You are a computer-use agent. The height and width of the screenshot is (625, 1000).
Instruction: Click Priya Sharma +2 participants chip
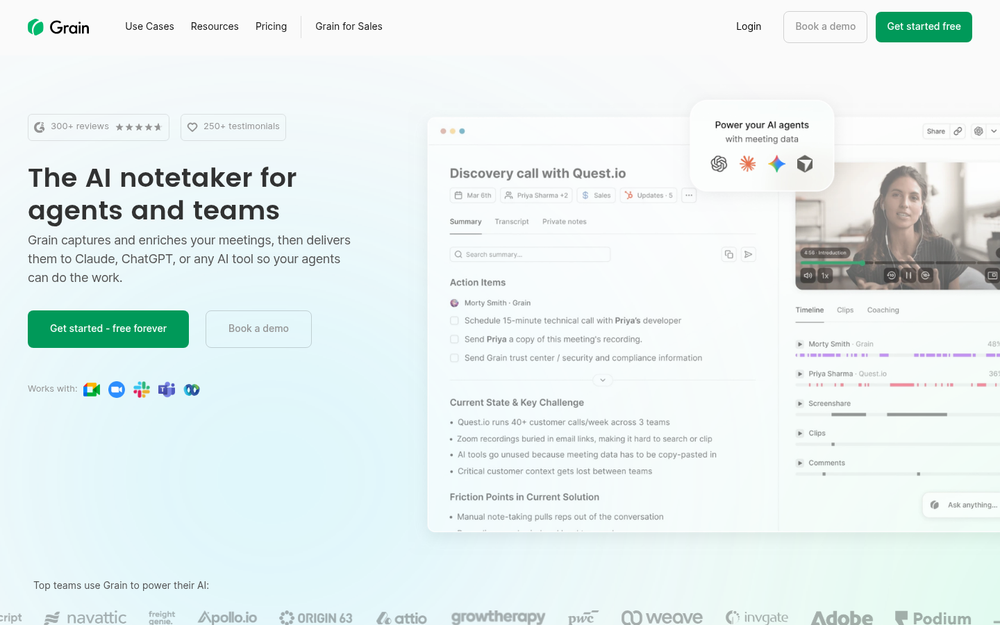click(x=536, y=195)
